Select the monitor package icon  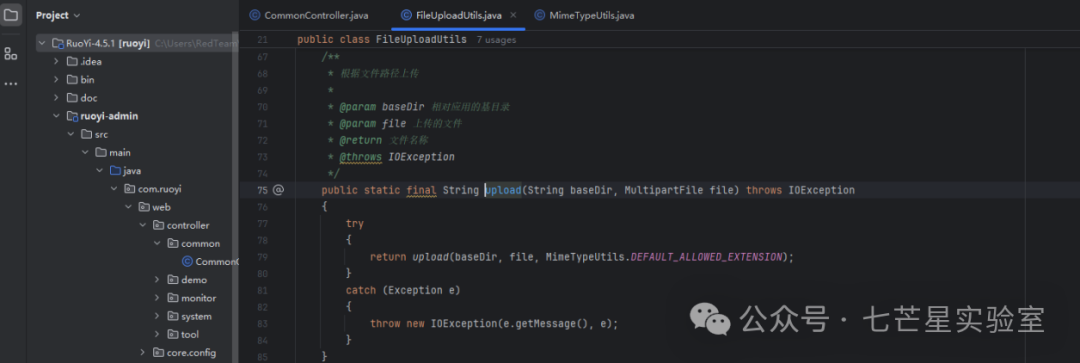pos(173,298)
